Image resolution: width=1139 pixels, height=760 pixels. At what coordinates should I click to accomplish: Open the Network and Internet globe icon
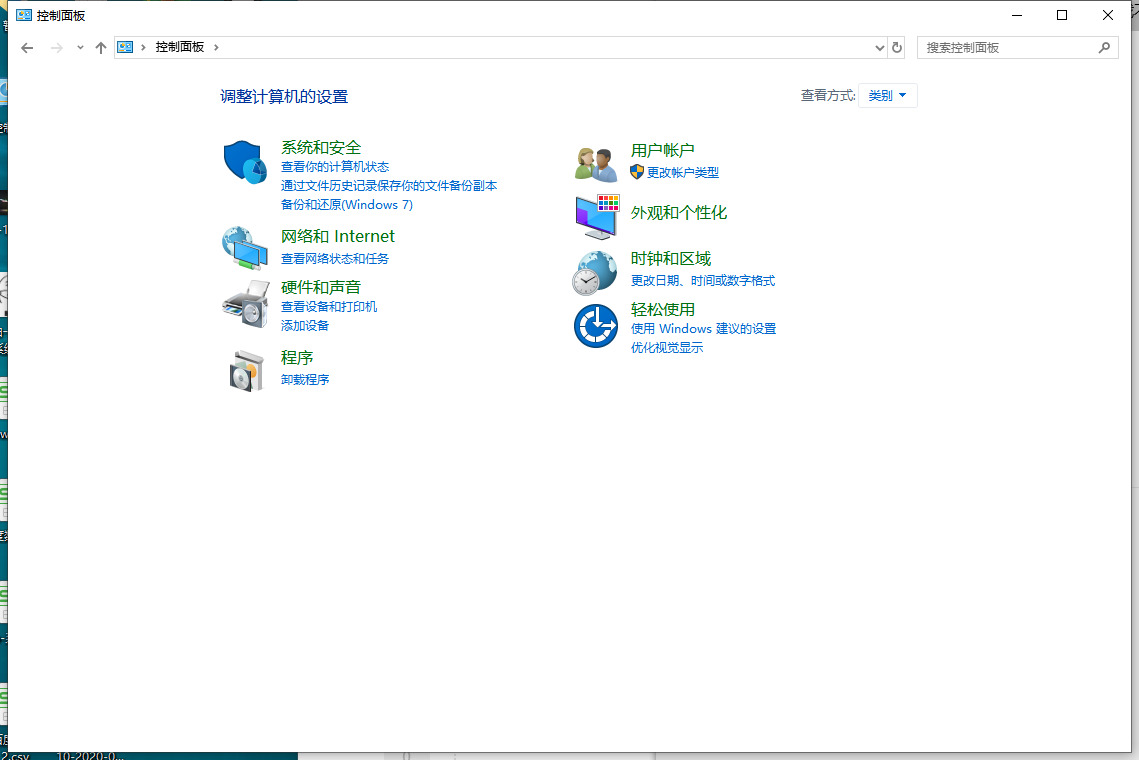[245, 248]
